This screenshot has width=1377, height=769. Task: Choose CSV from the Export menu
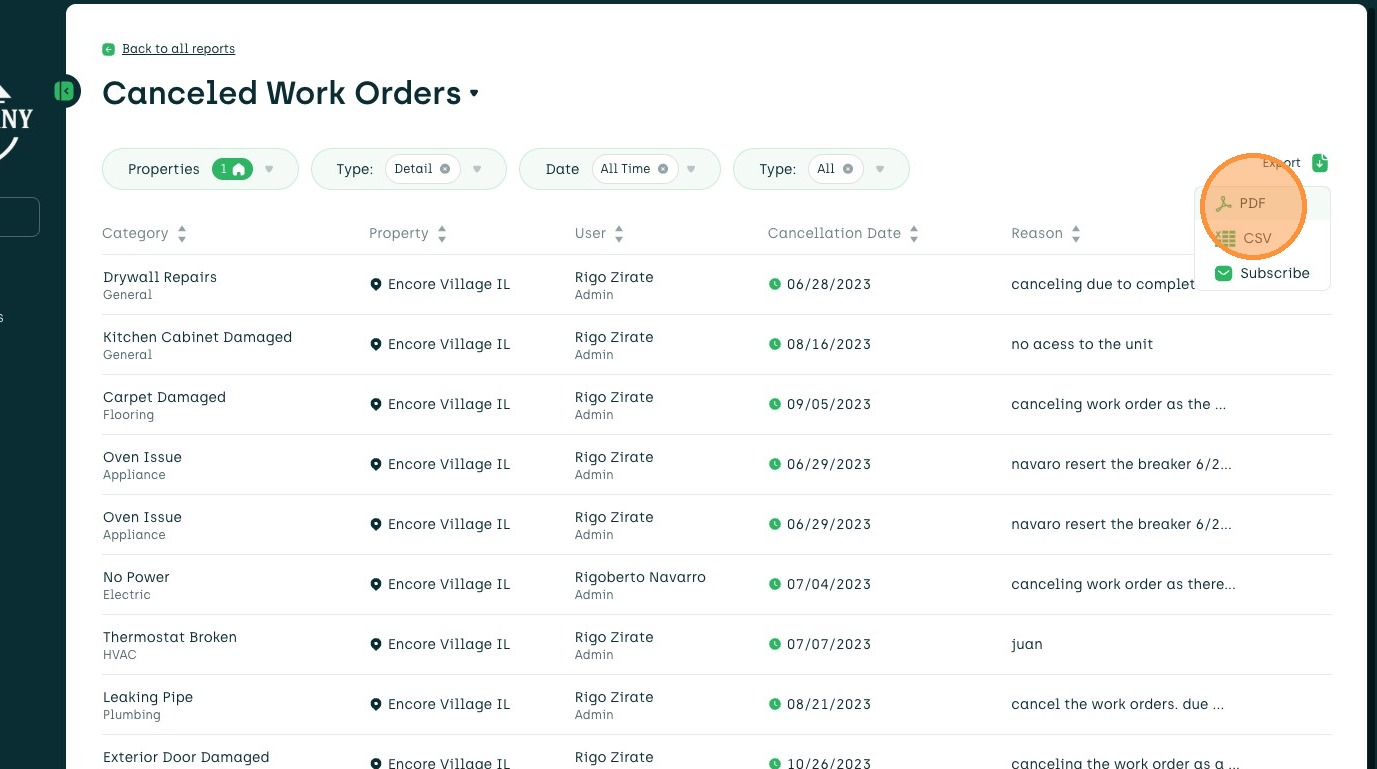pos(1262,239)
